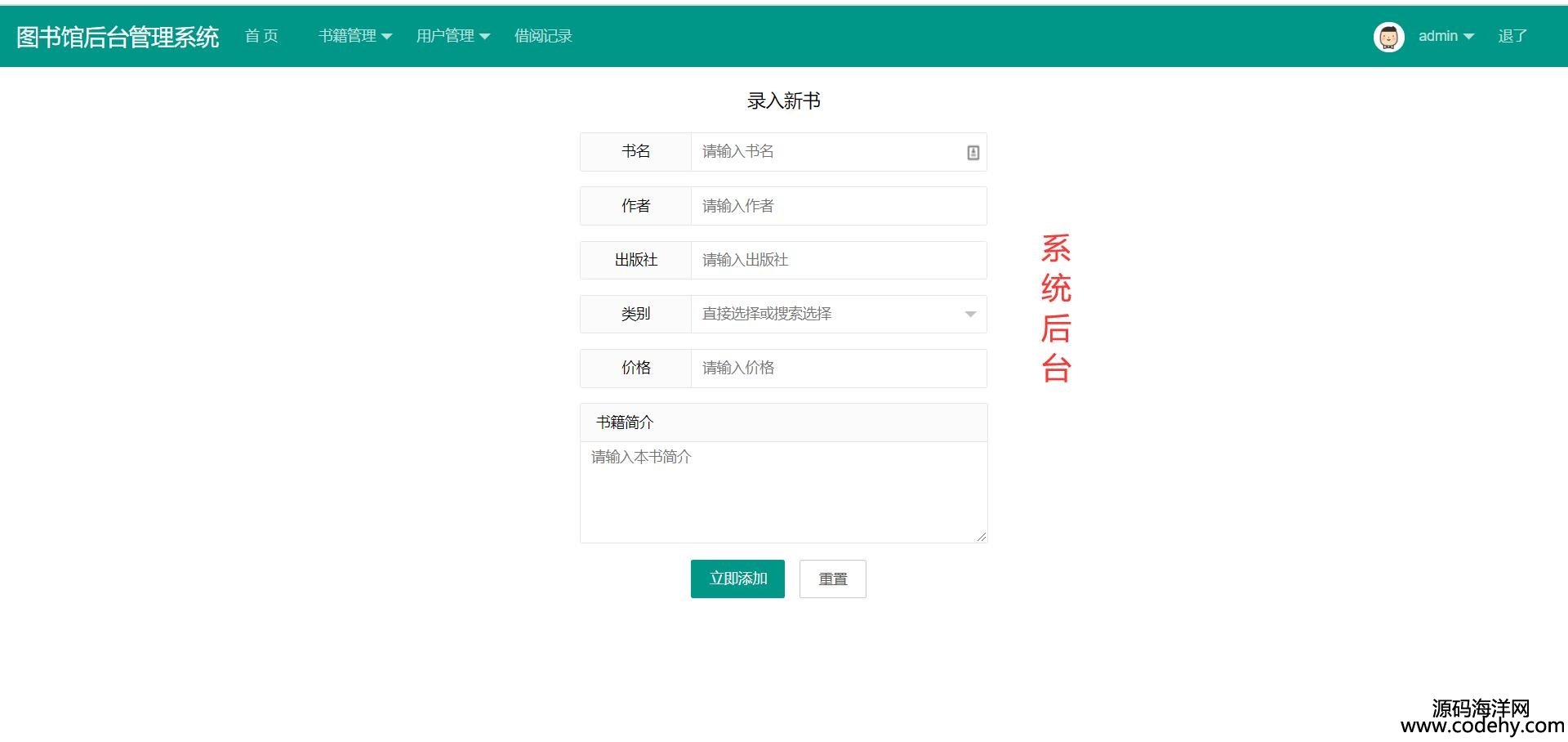Screen dimensions: 1568x742
Task: Click the autofill icon in 书名 field
Action: click(x=973, y=153)
